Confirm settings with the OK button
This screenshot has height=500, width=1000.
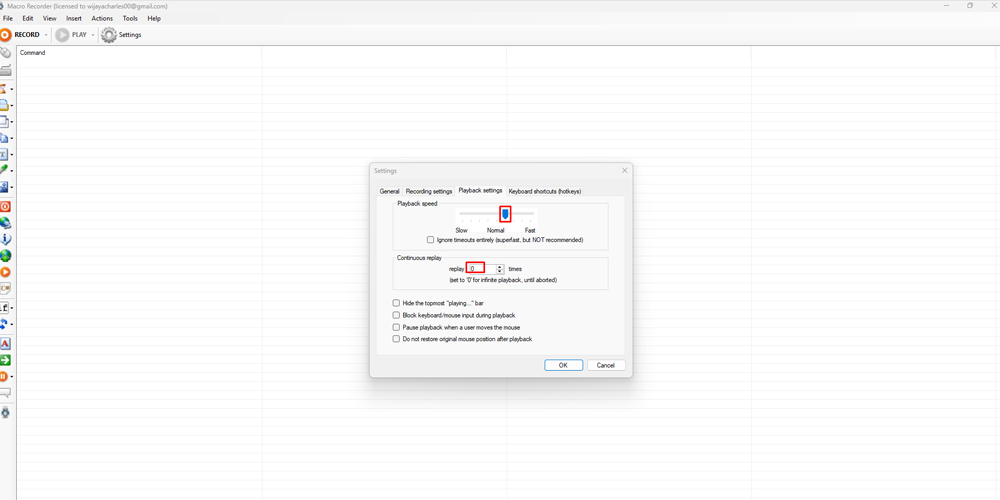[x=563, y=365]
